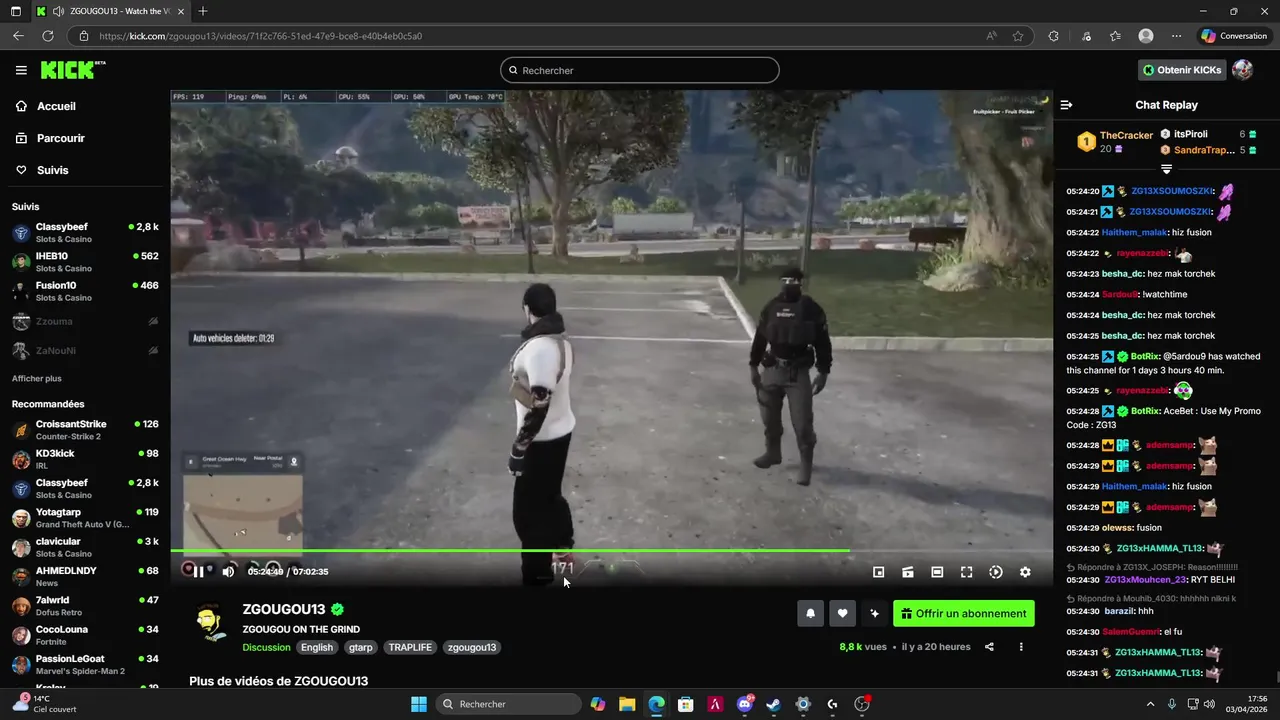The width and height of the screenshot is (1280, 720).
Task: Click BotRix username in watchtime message
Action: (x=1145, y=356)
